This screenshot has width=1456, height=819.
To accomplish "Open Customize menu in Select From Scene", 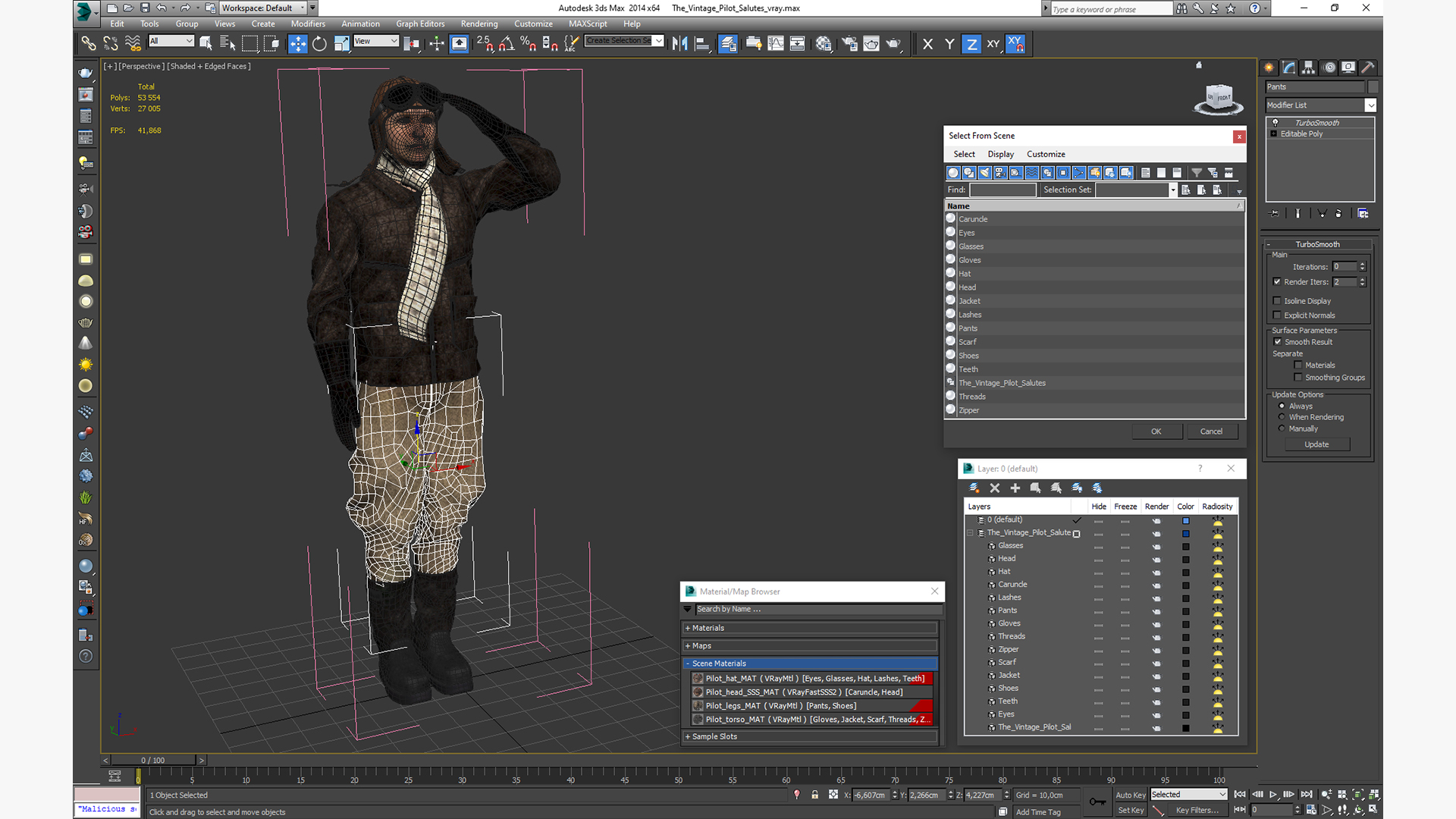I will (1046, 154).
